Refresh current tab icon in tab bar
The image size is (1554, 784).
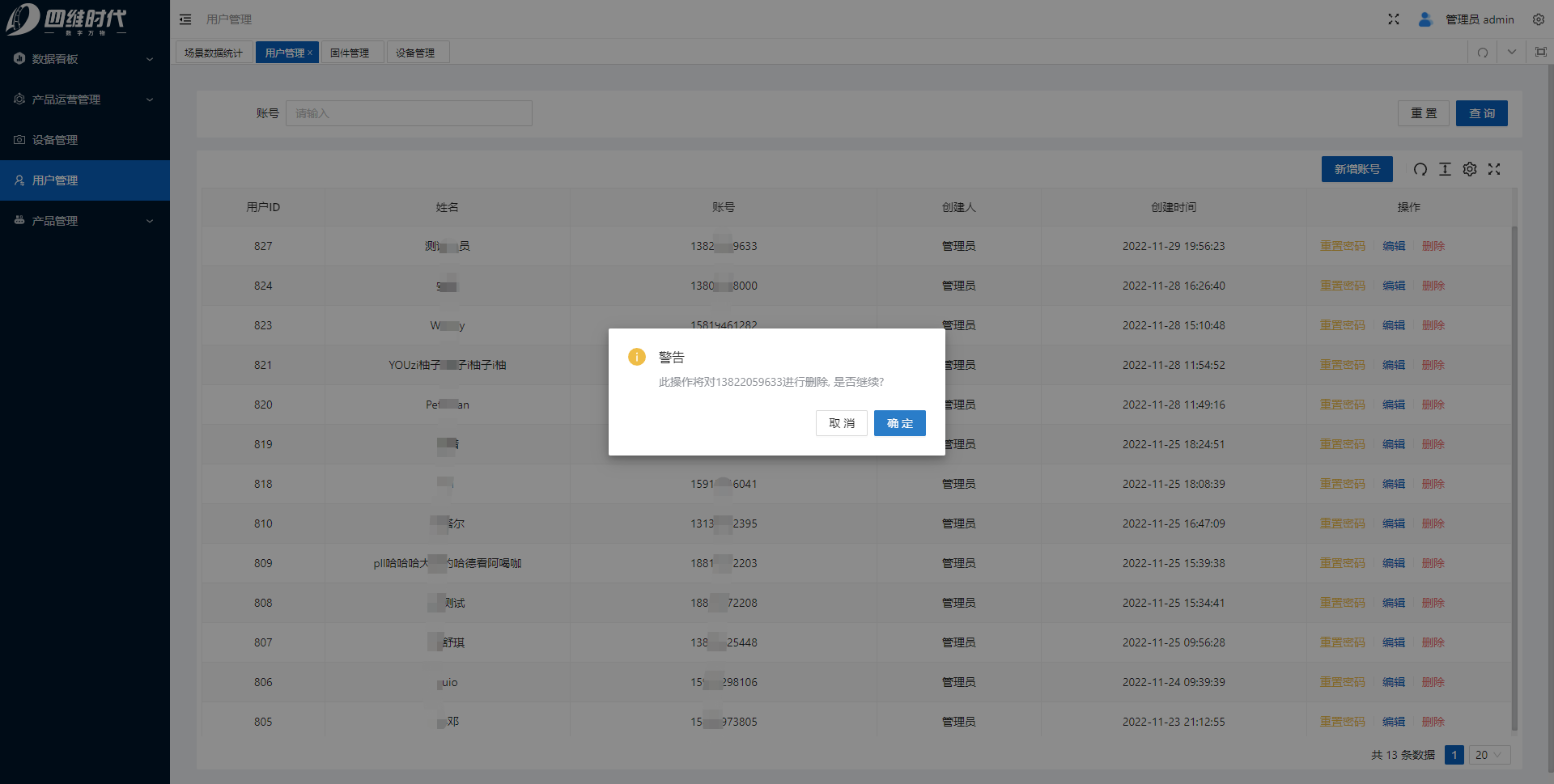(1482, 53)
